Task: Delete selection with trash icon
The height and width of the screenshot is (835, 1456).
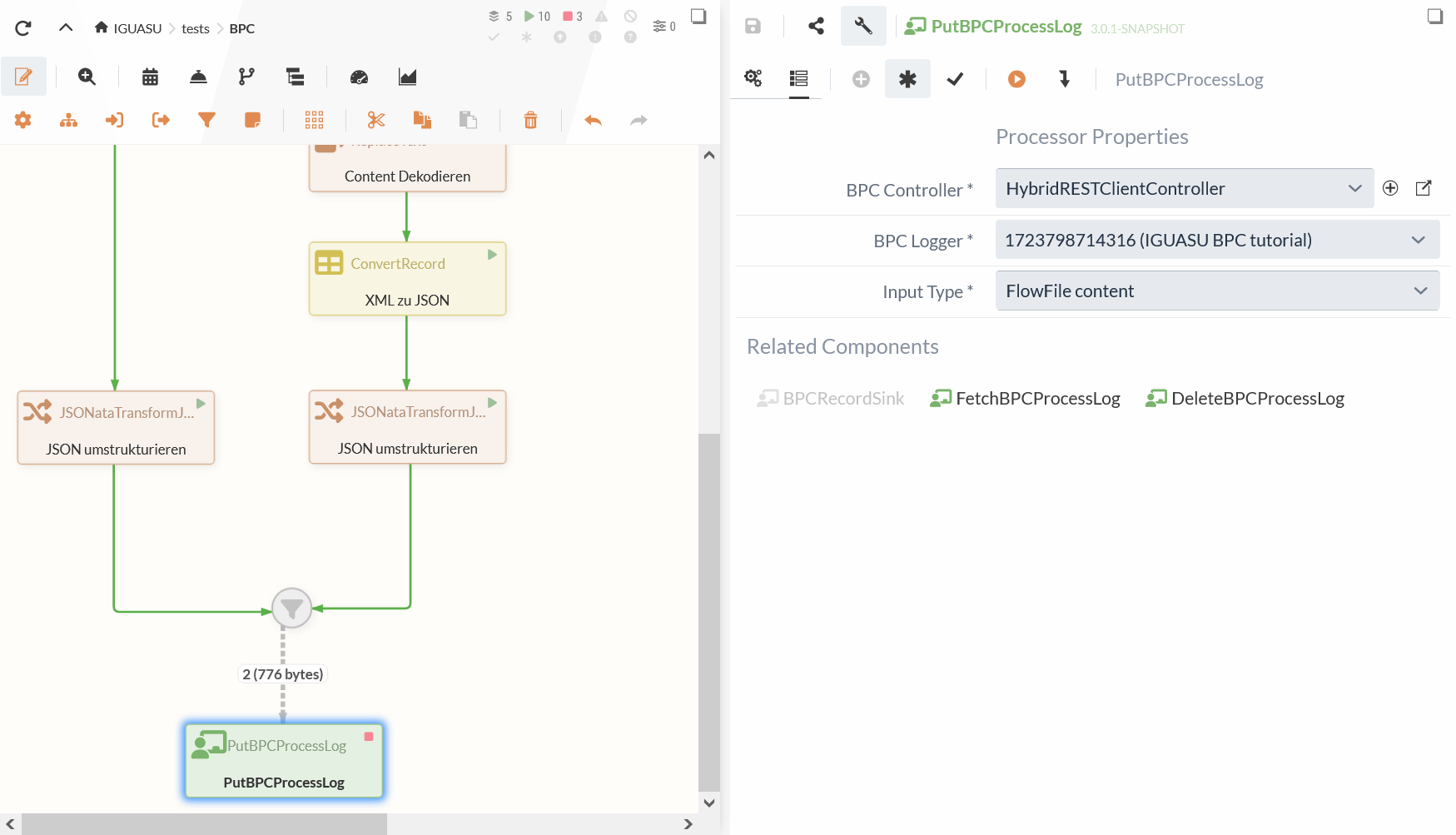Action: pos(530,120)
